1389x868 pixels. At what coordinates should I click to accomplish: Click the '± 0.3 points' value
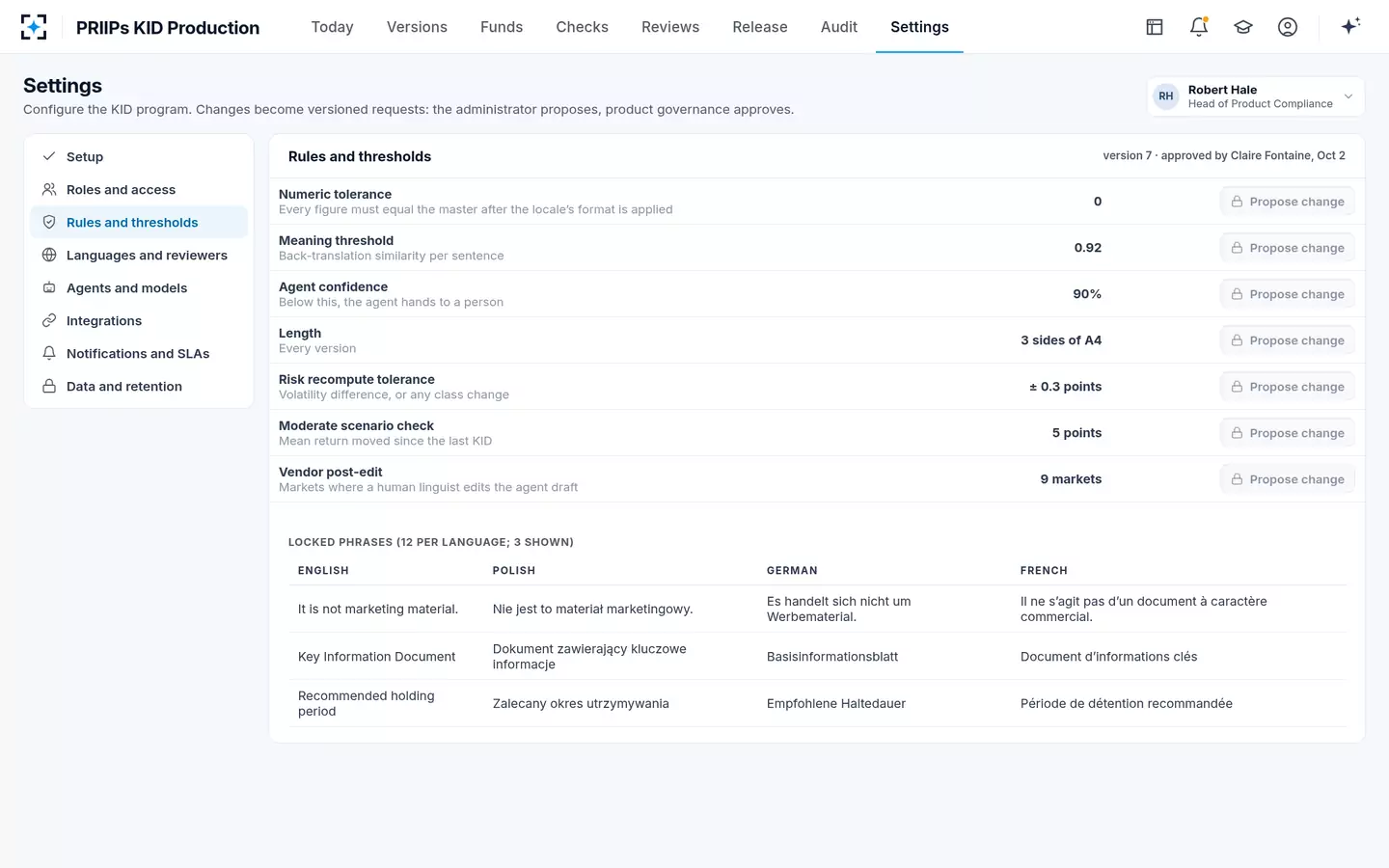point(1065,387)
